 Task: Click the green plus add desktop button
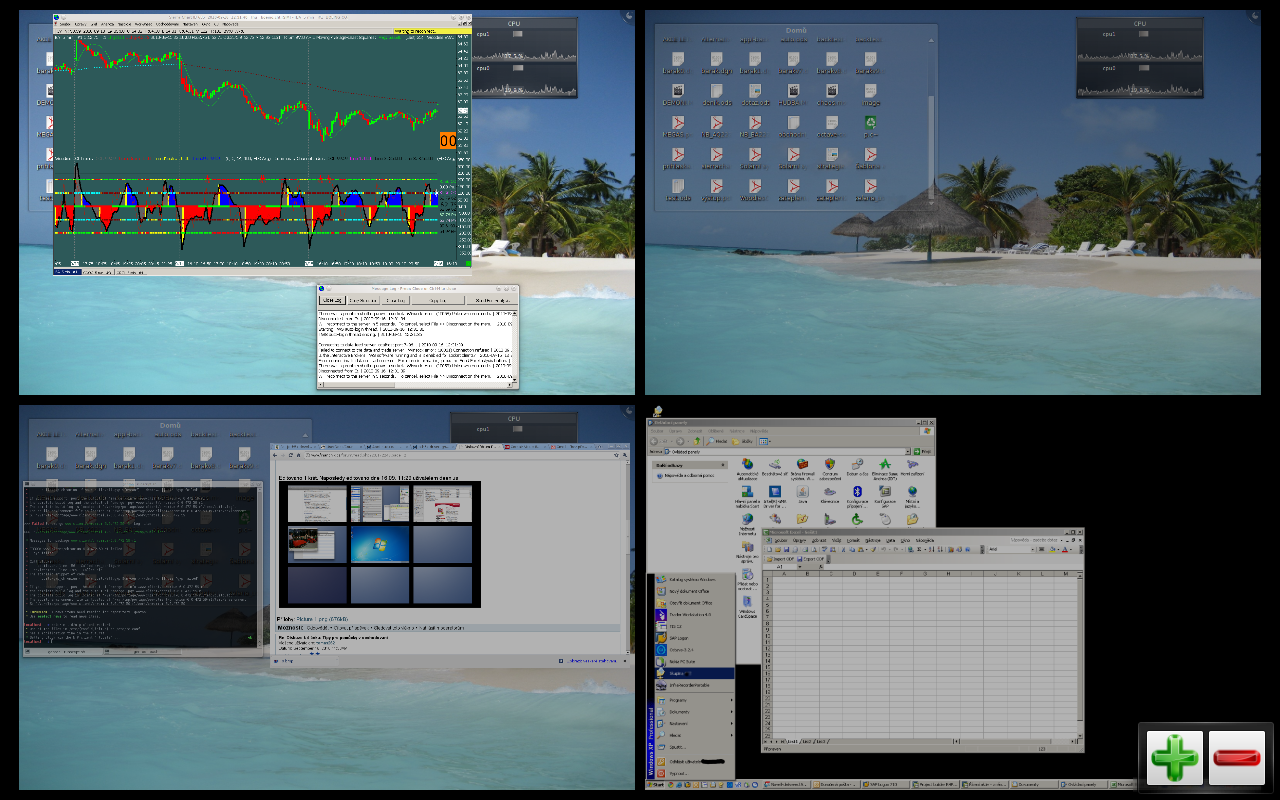tap(1174, 758)
